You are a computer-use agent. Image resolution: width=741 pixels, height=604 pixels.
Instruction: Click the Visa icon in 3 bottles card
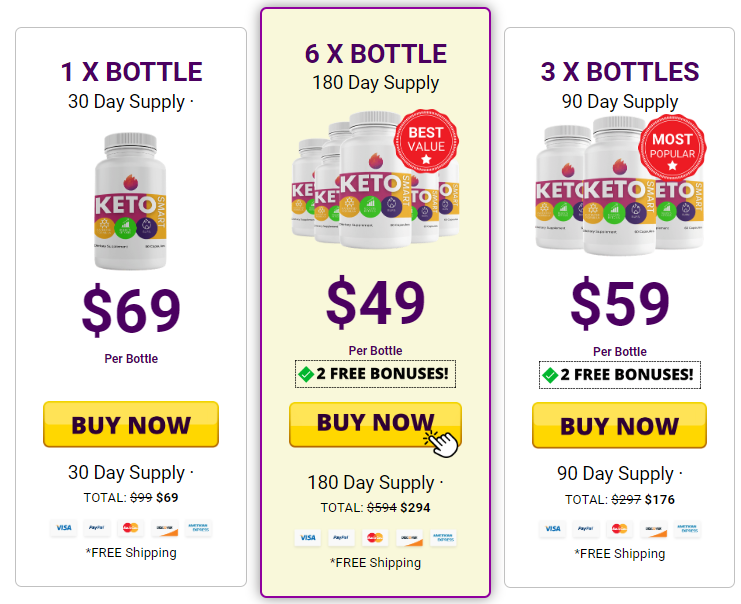[x=552, y=528]
